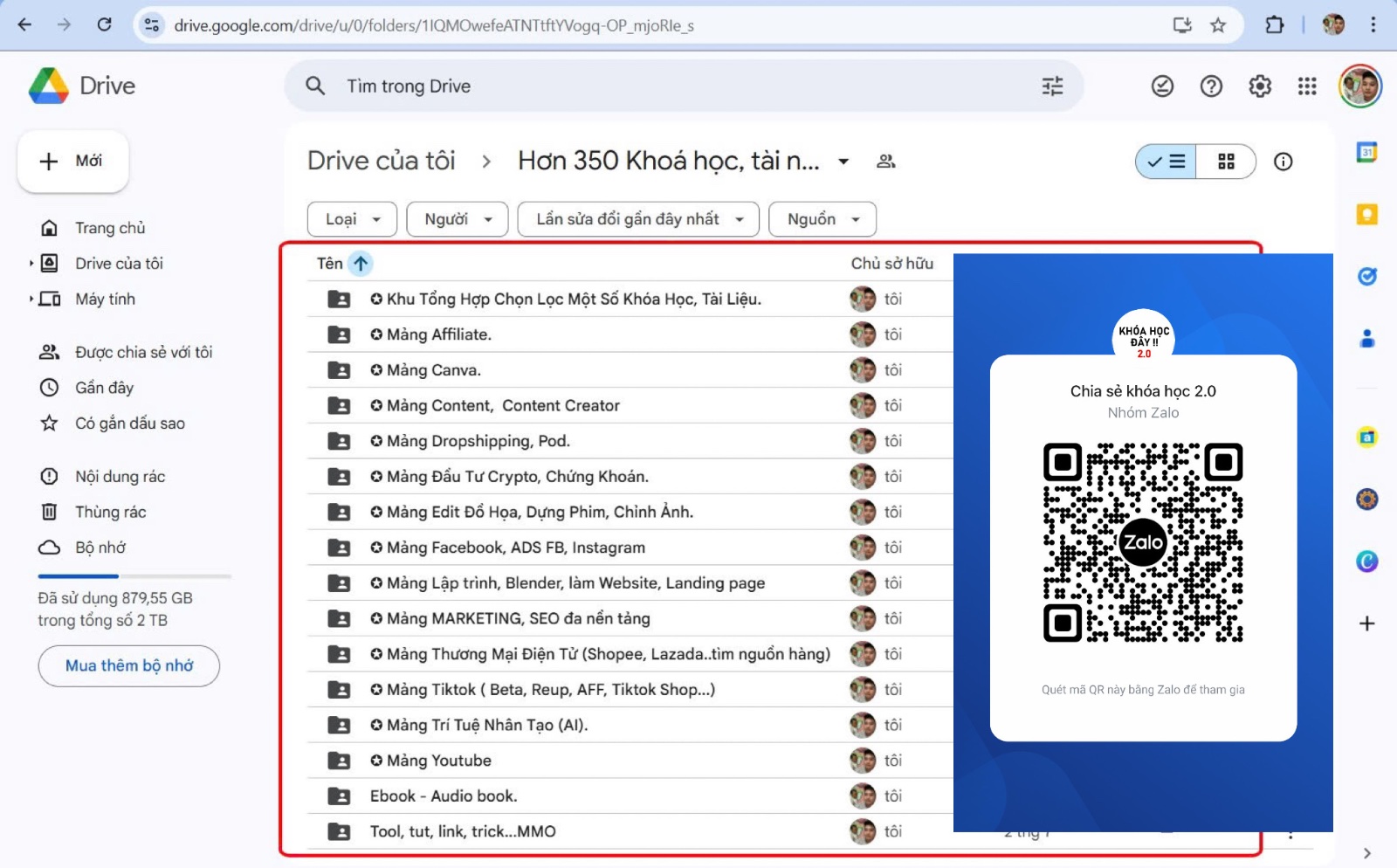The width and height of the screenshot is (1397, 868).
Task: Select the Mảng Youtube folder row
Action: 629,761
